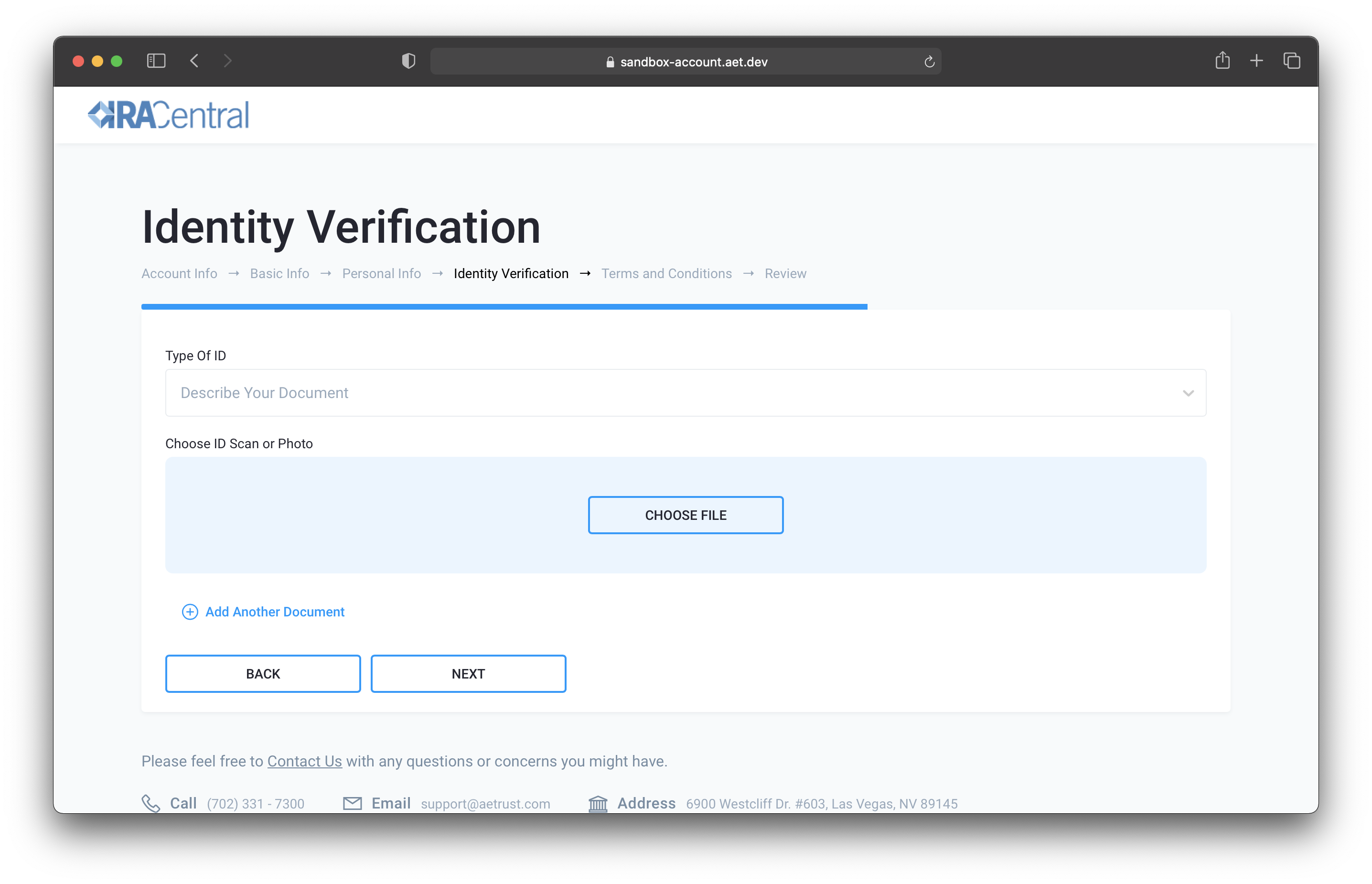Open the privacy shield icon
1372x884 pixels.
click(x=408, y=61)
